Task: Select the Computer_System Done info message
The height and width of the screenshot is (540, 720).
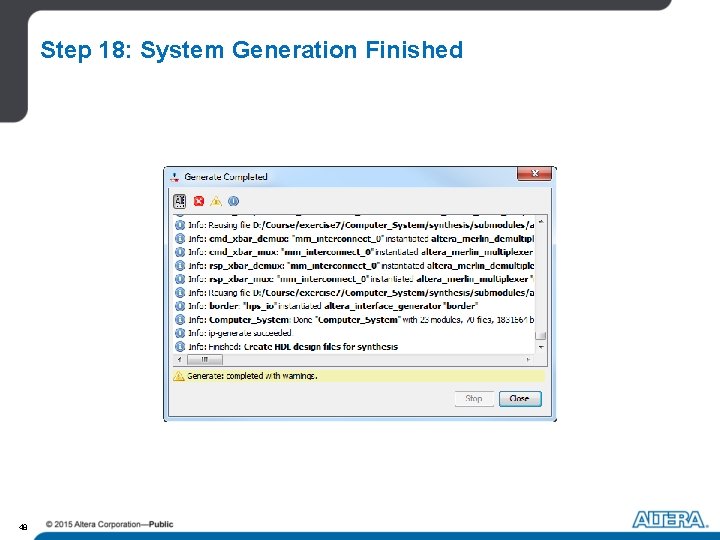Action: click(354, 320)
